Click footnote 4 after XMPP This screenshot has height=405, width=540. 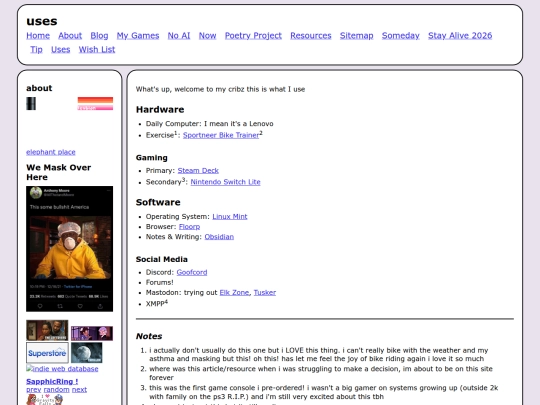[166, 302]
